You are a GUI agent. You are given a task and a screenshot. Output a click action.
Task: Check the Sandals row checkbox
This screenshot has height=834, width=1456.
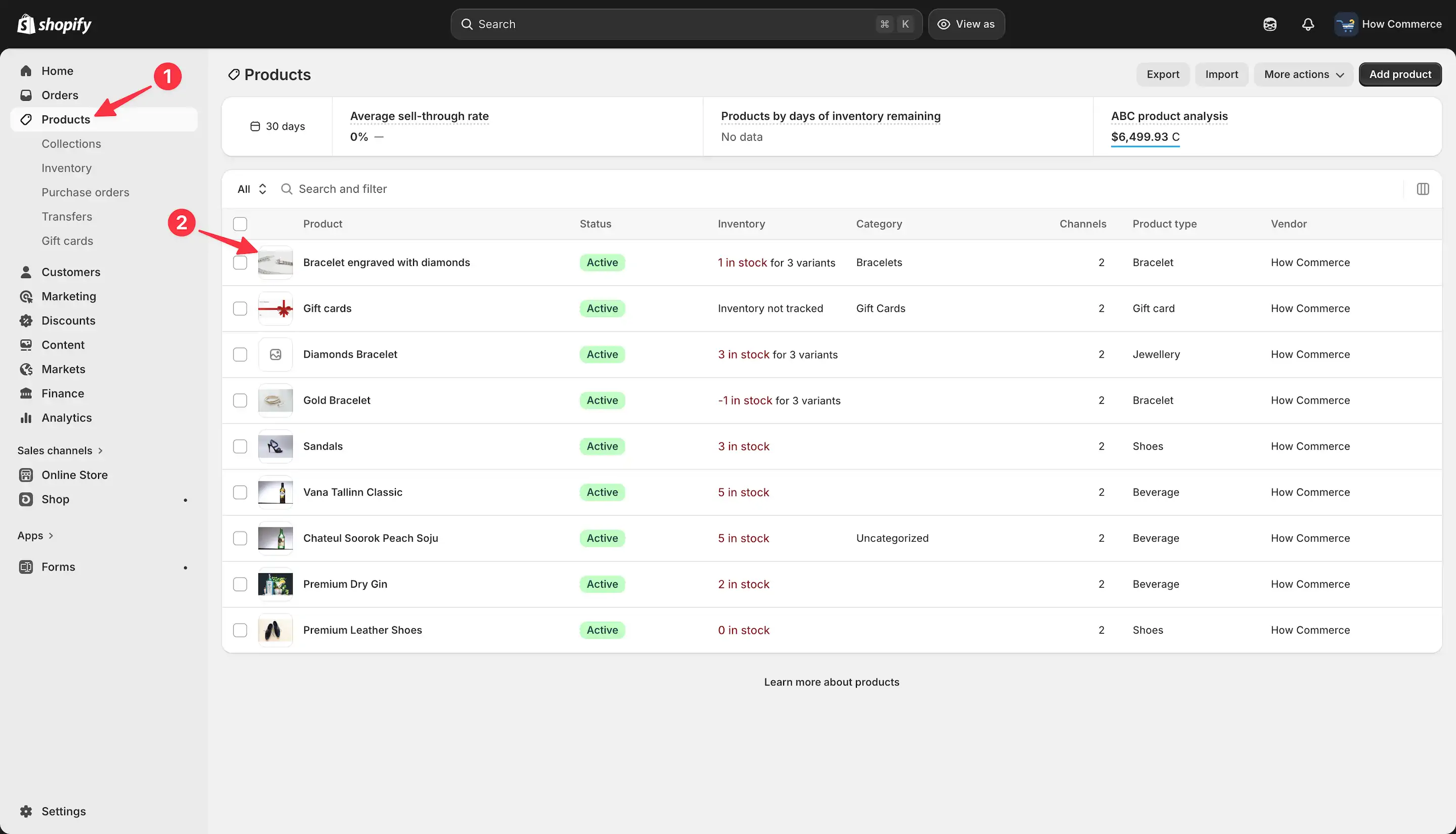(240, 446)
